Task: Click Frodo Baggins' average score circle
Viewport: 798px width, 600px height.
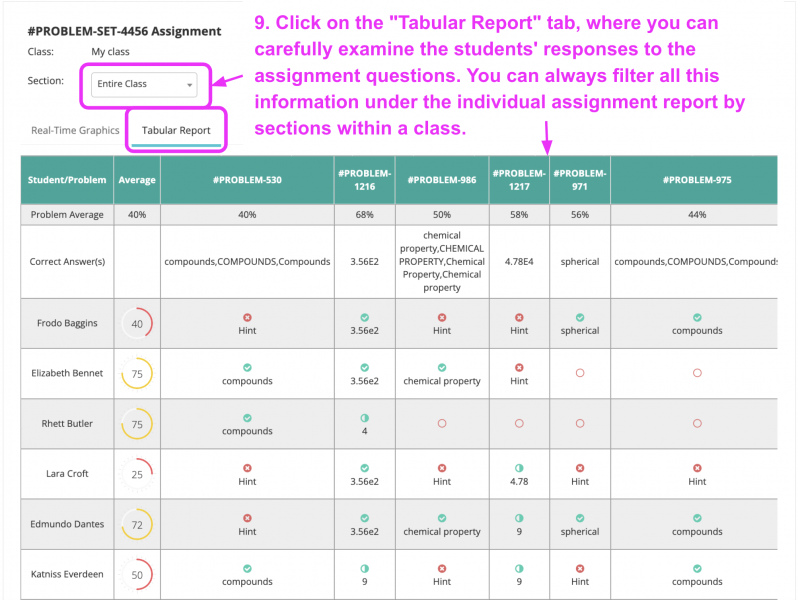Action: pos(137,324)
